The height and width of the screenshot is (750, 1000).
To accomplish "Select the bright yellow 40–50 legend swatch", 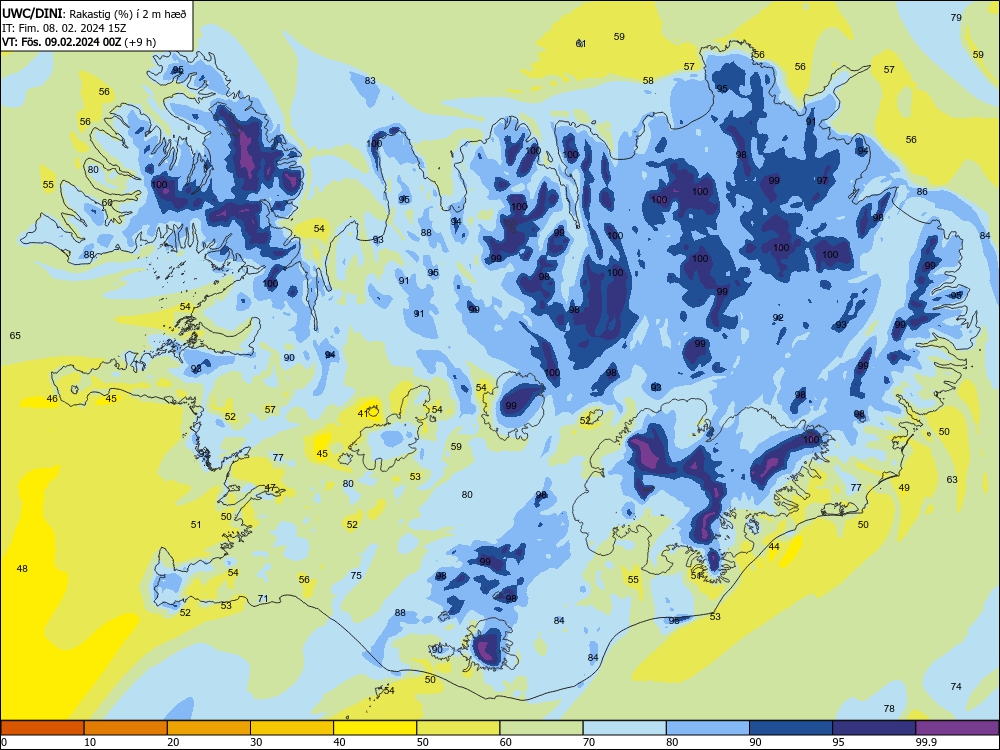I will (375, 728).
